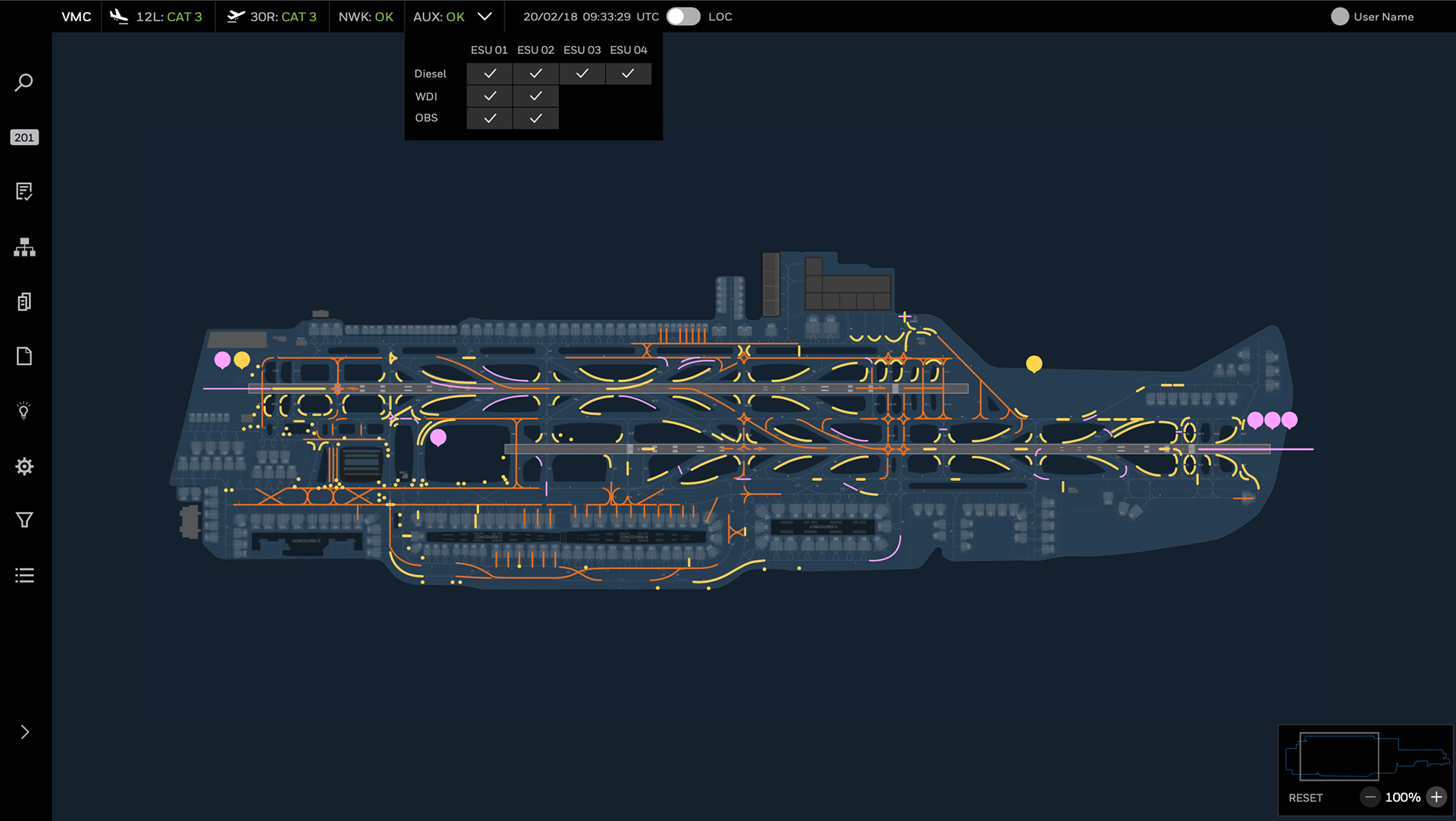The image size is (1456, 821).
Task: Click the VMC status item
Action: (76, 17)
